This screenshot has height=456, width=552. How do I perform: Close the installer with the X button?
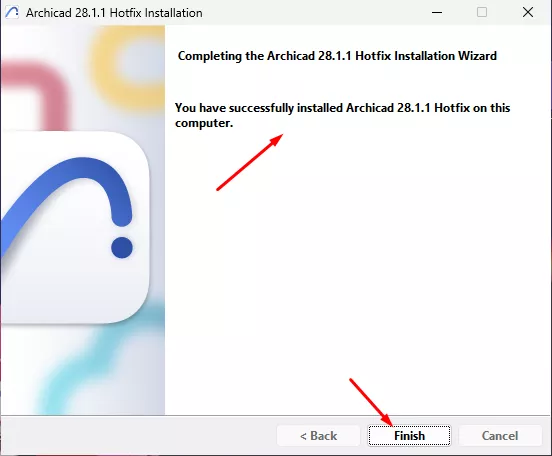(528, 12)
